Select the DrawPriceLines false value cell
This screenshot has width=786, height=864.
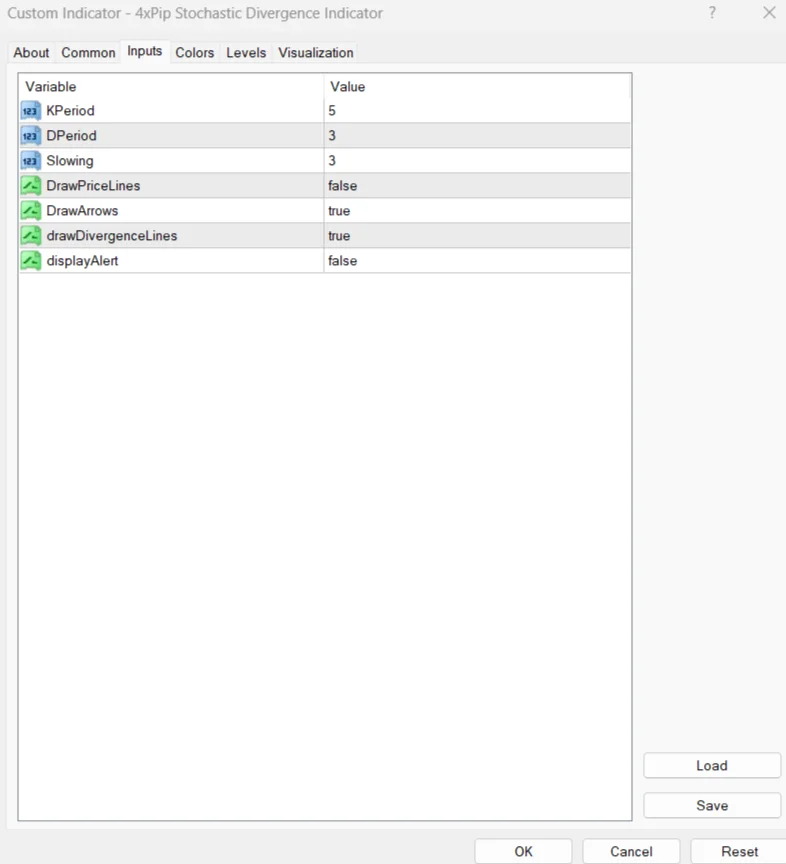[x=477, y=186]
